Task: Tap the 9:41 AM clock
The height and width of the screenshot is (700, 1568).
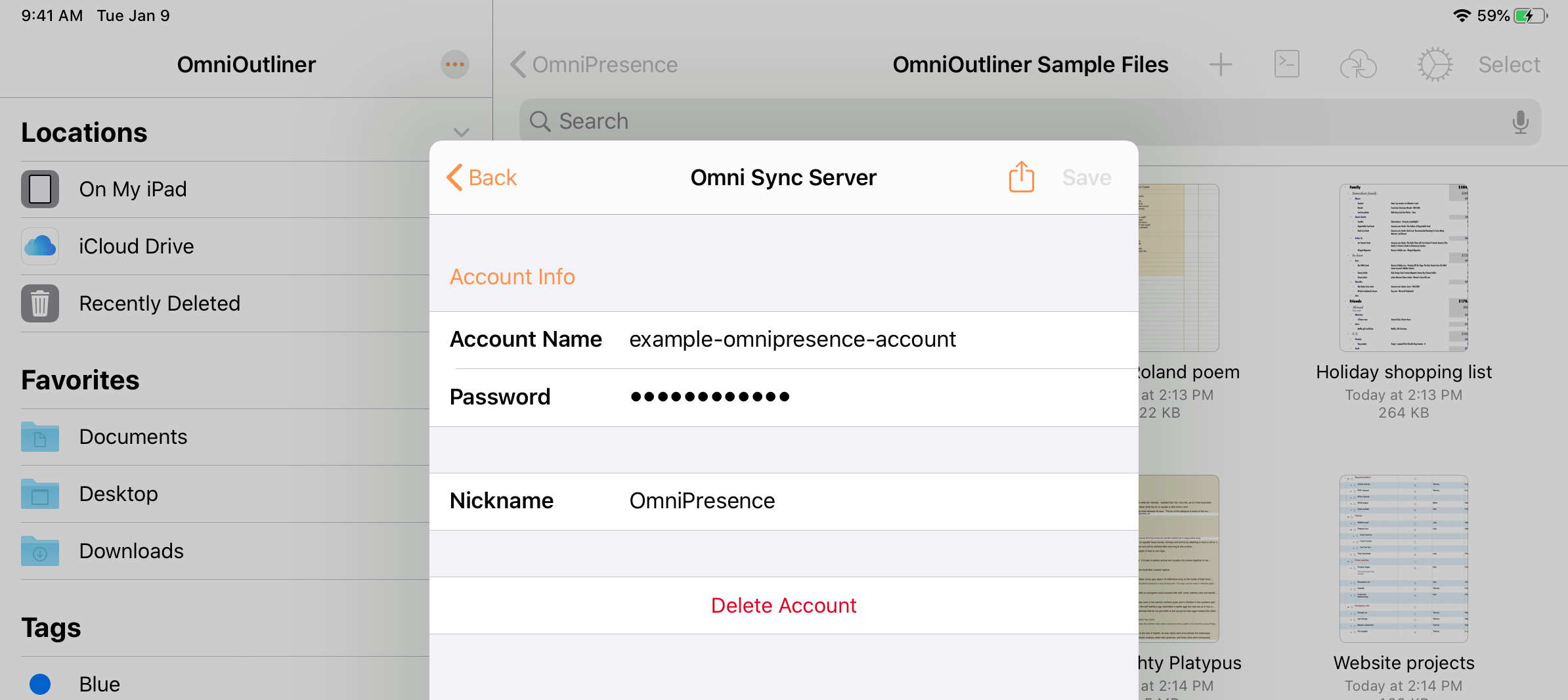Action: (52, 16)
